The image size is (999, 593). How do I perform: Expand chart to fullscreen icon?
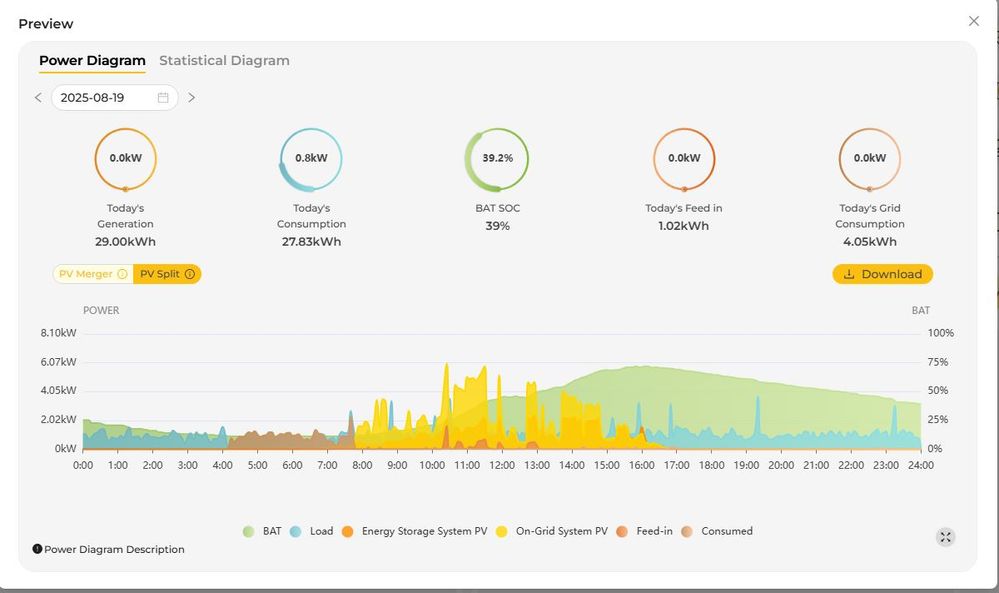[x=945, y=537]
